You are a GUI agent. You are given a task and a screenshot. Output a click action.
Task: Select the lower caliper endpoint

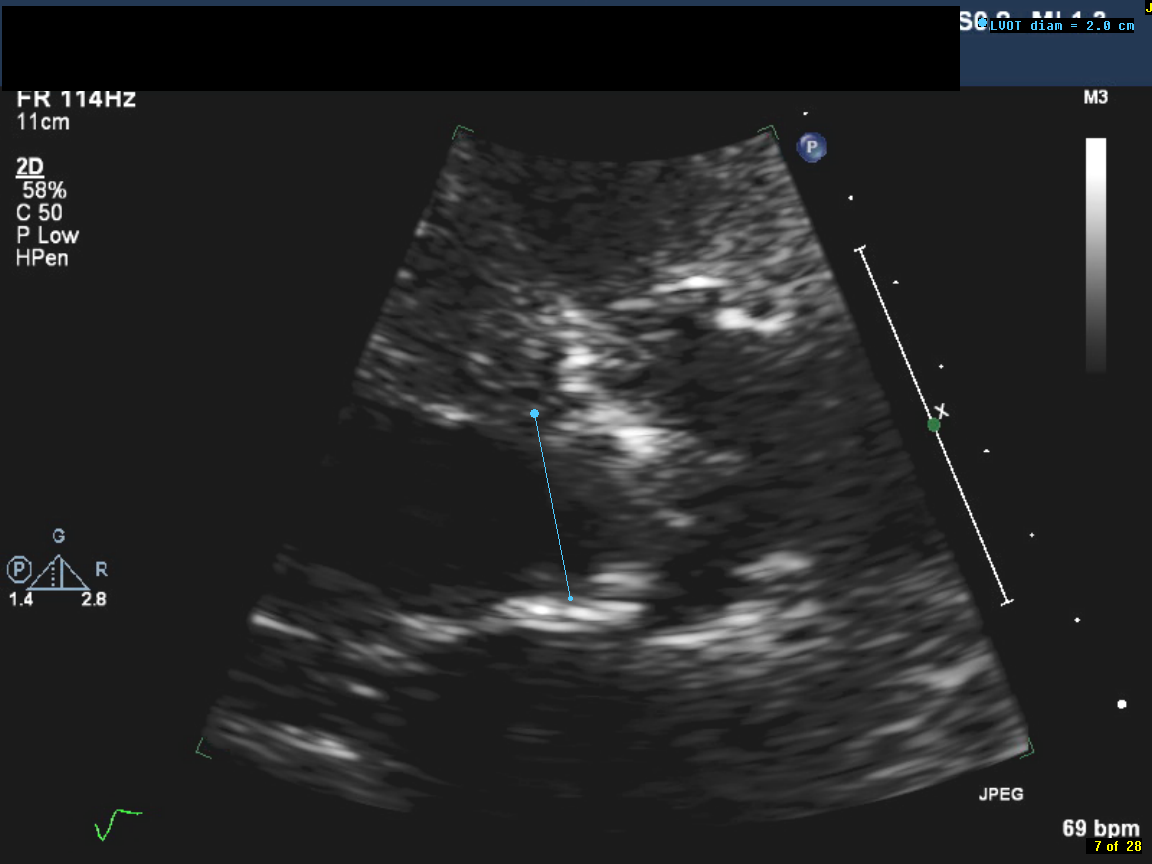tap(570, 598)
